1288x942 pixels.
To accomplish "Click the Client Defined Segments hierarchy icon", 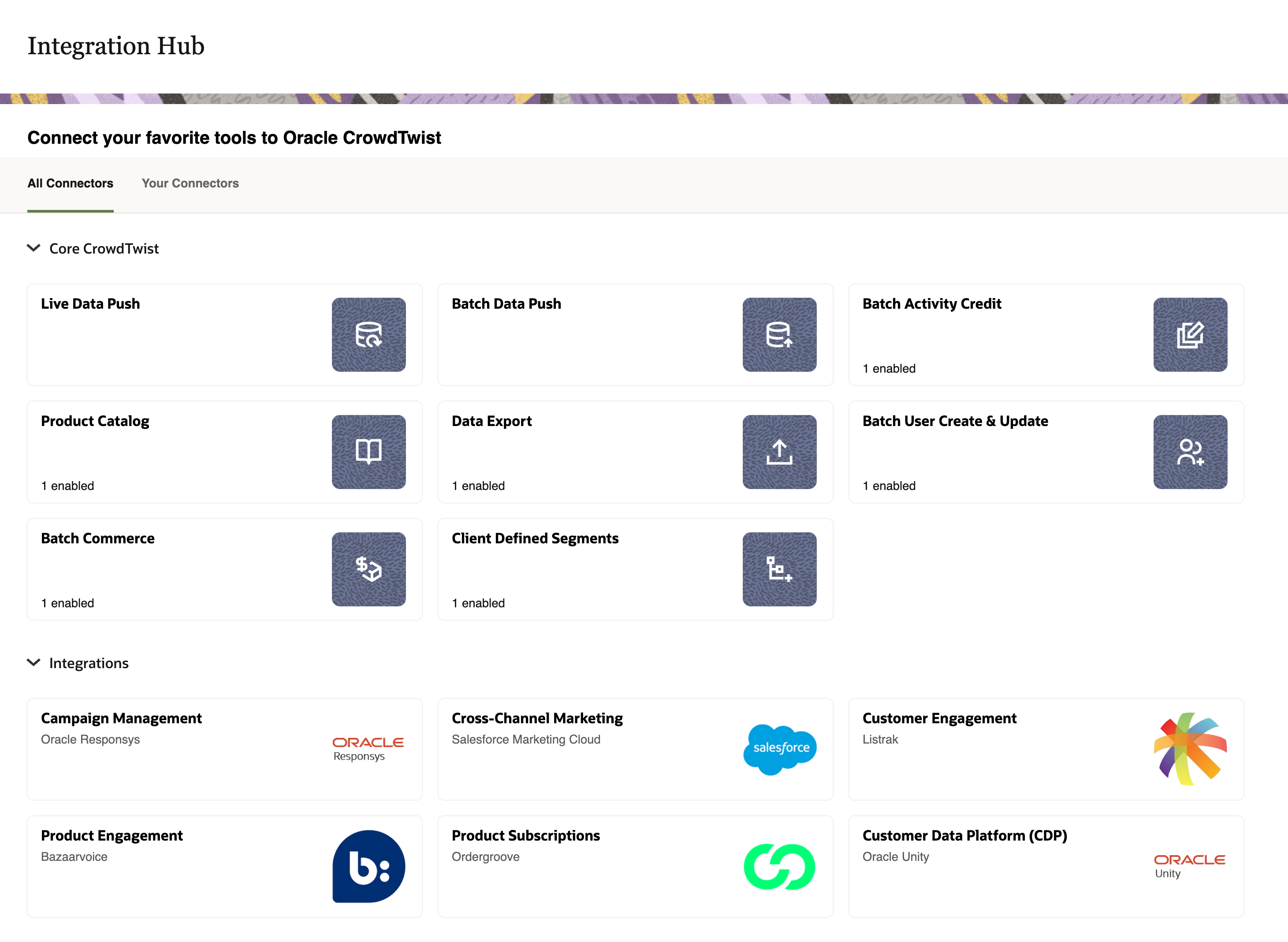I will pyautogui.click(x=779, y=569).
